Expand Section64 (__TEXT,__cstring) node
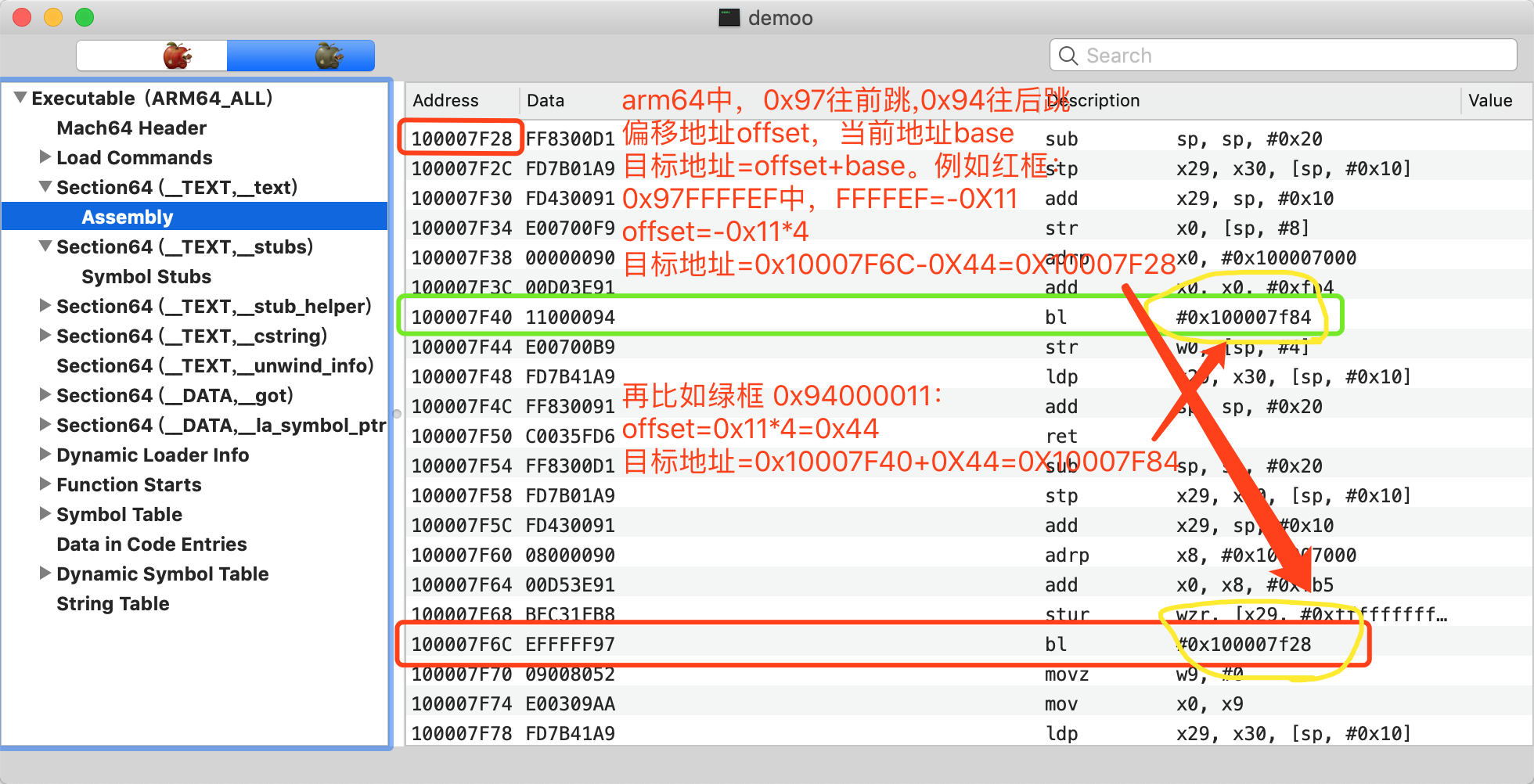The image size is (1534, 784). [x=45, y=335]
